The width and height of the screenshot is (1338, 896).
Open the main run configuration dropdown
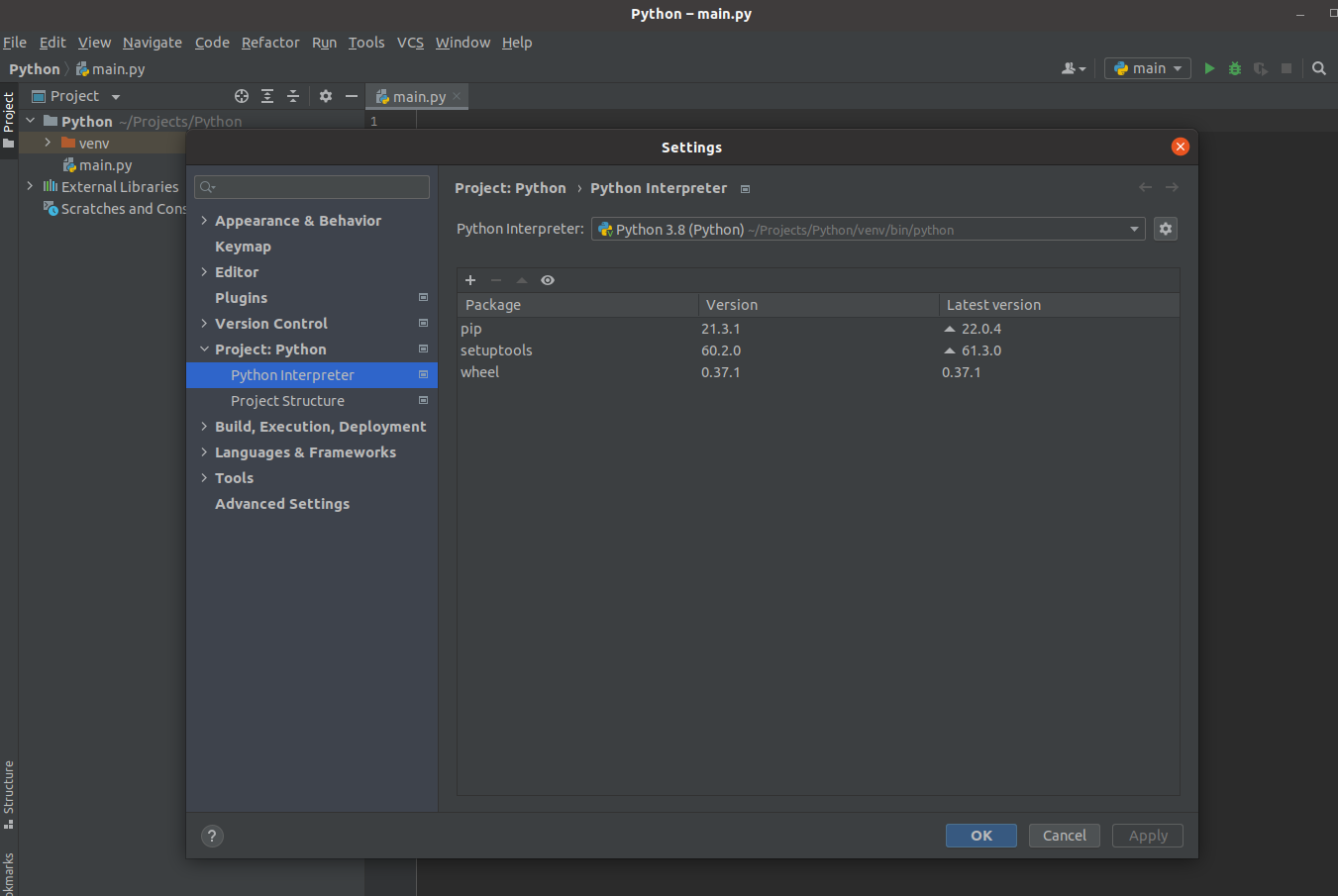[x=1148, y=68]
